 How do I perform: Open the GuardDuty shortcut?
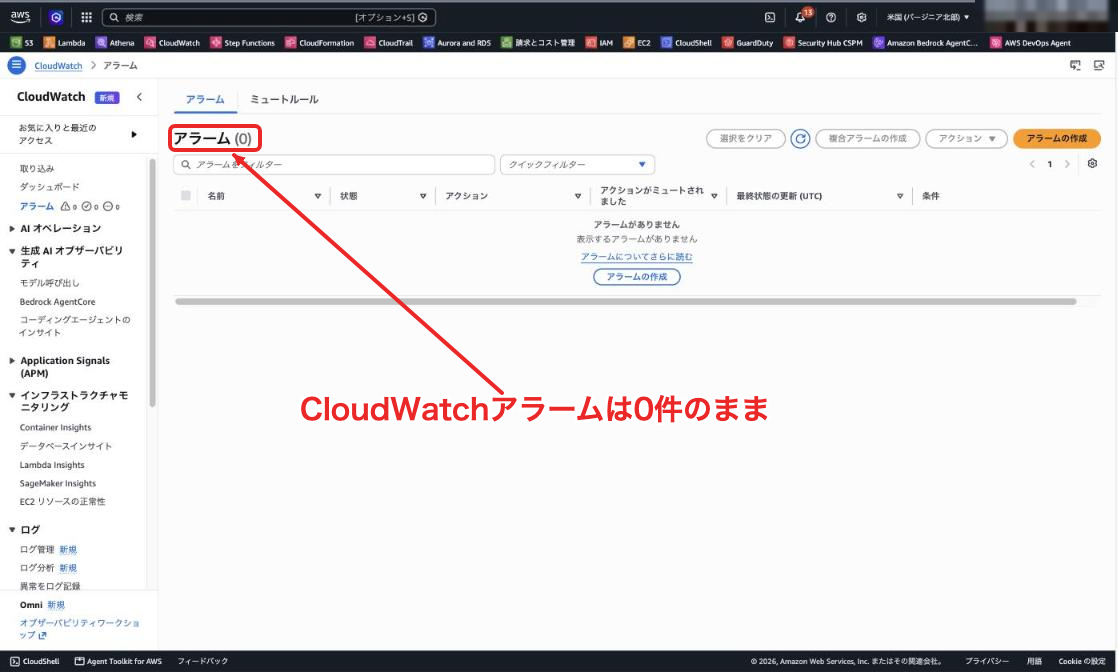[748, 43]
